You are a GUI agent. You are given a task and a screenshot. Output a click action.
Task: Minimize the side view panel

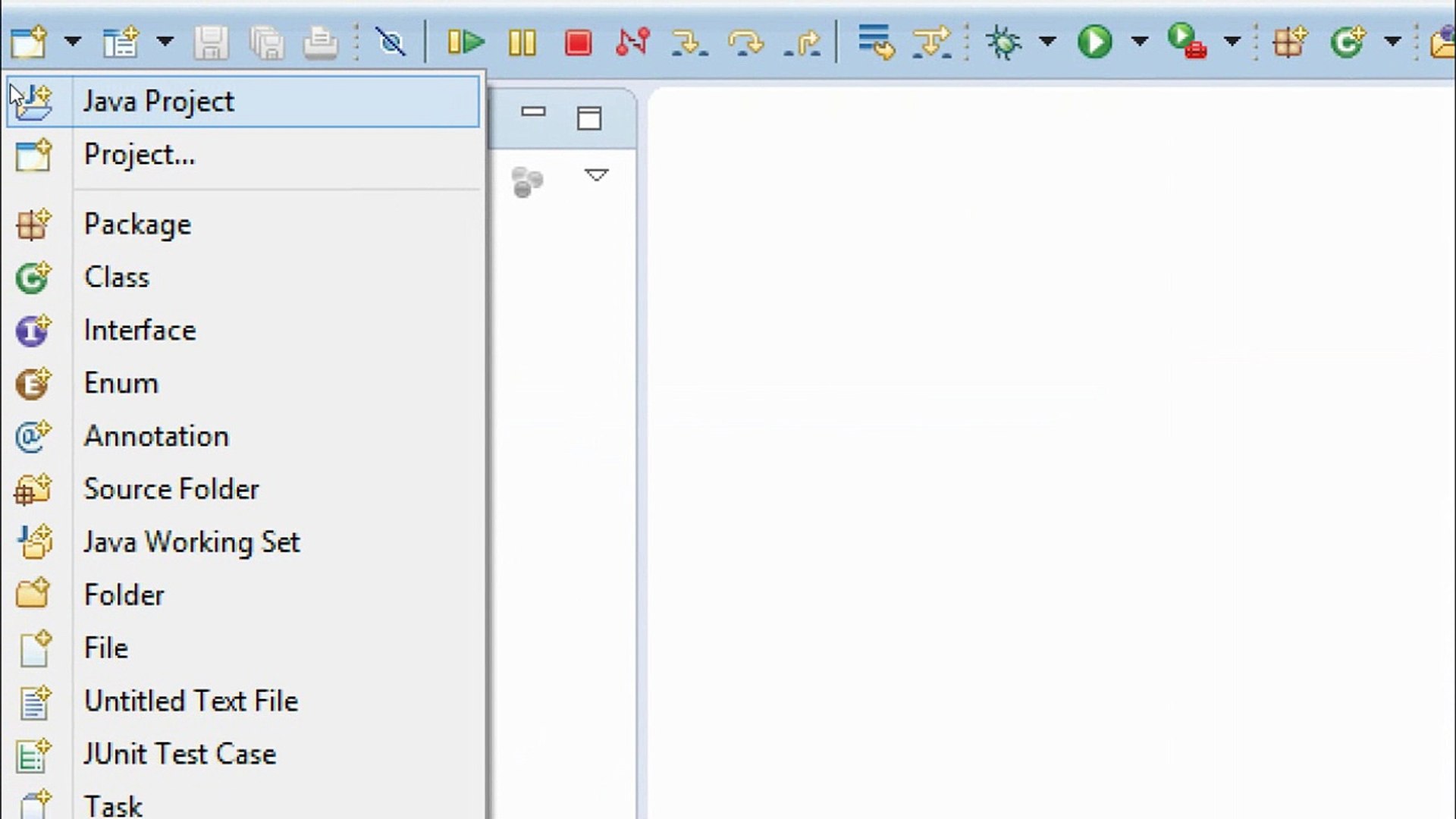click(534, 112)
